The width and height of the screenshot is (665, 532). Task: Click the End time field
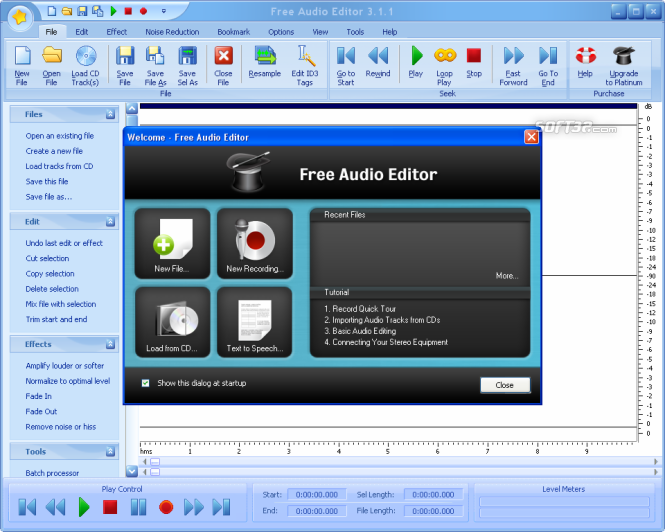coord(317,511)
